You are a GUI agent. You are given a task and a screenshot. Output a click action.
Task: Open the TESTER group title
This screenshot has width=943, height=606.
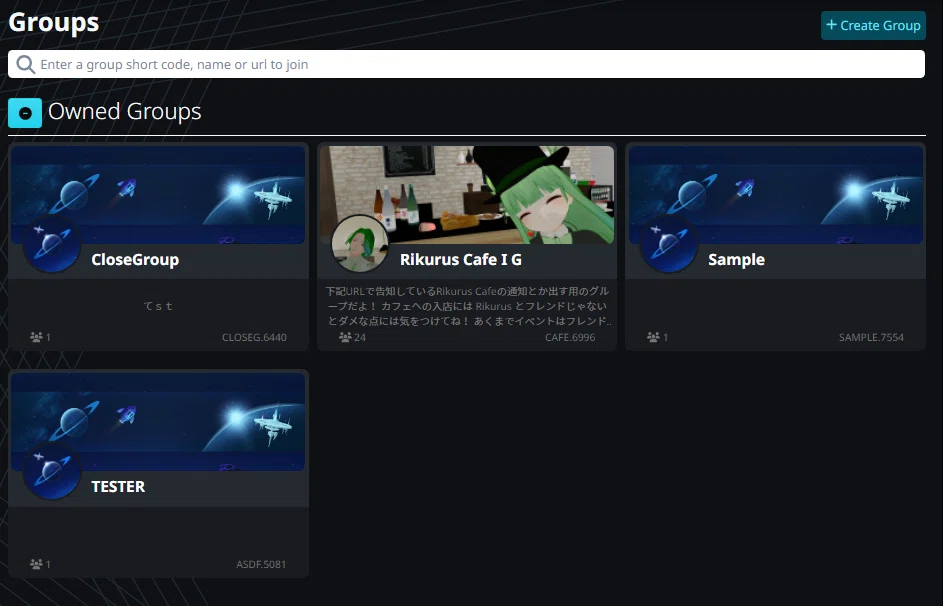118,486
